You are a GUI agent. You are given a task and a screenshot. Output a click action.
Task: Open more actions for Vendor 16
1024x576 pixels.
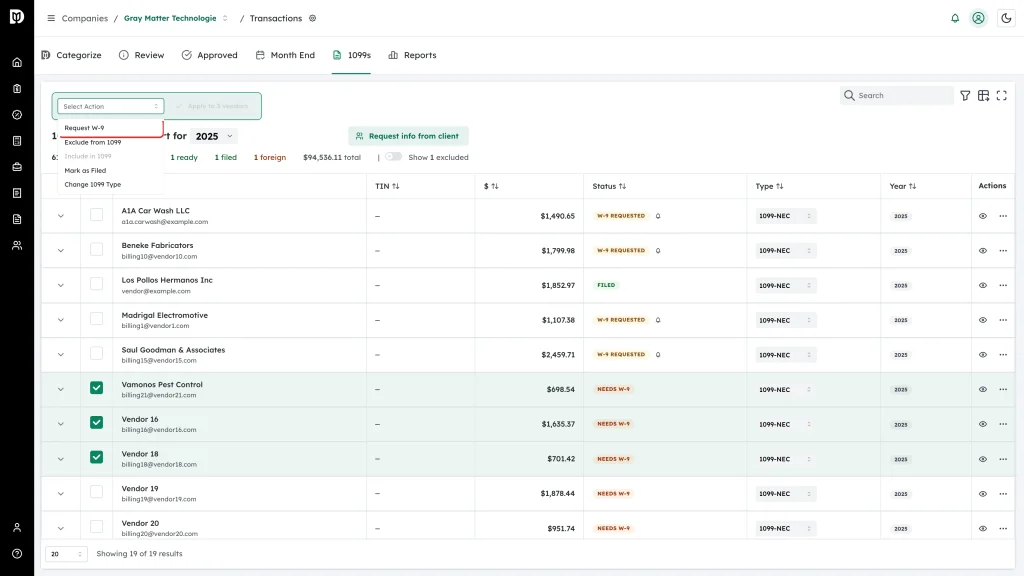[x=1003, y=424]
